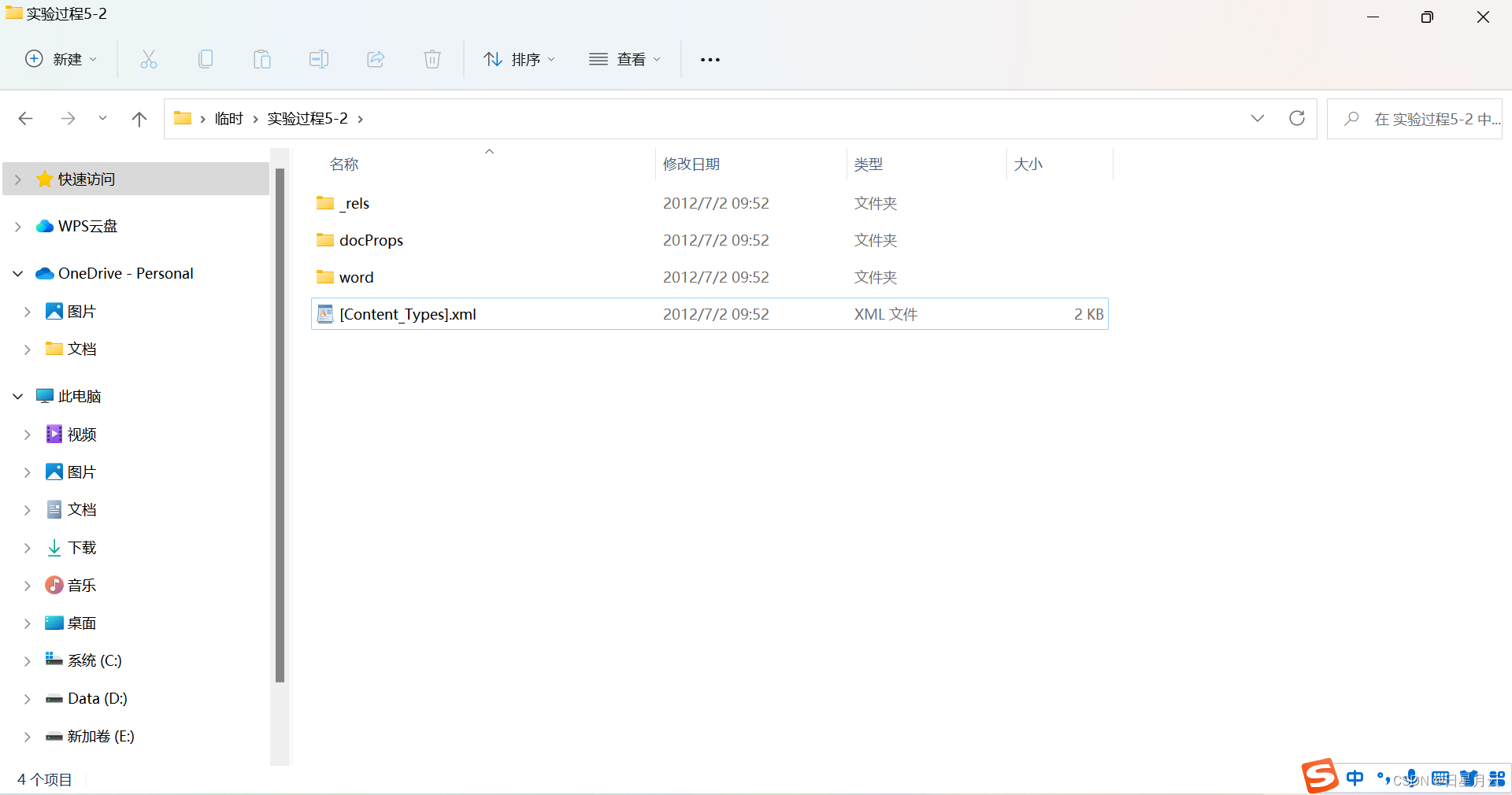Open the 查看 (View) dropdown
This screenshot has width=1512, height=795.
coord(625,59)
